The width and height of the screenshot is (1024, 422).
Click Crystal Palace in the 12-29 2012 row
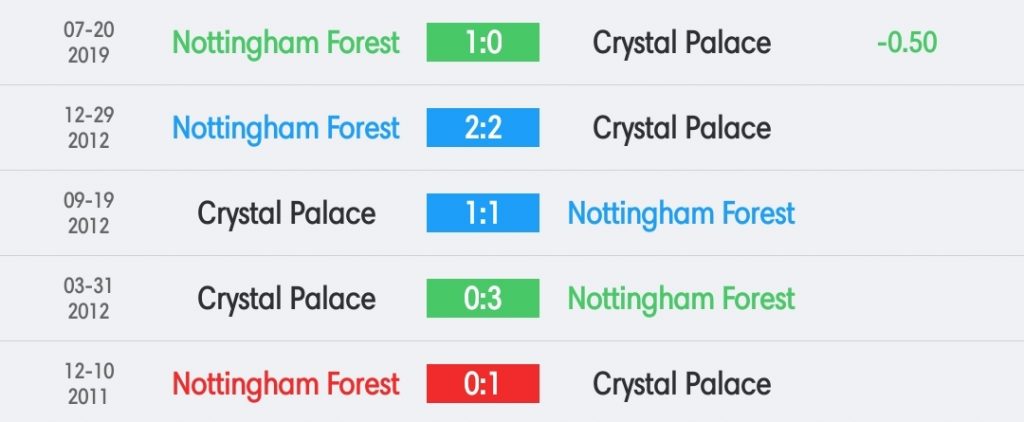point(682,129)
